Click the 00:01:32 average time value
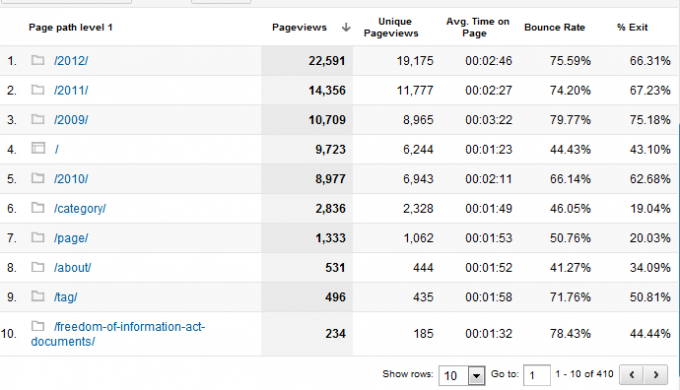The image size is (680, 390). click(489, 334)
